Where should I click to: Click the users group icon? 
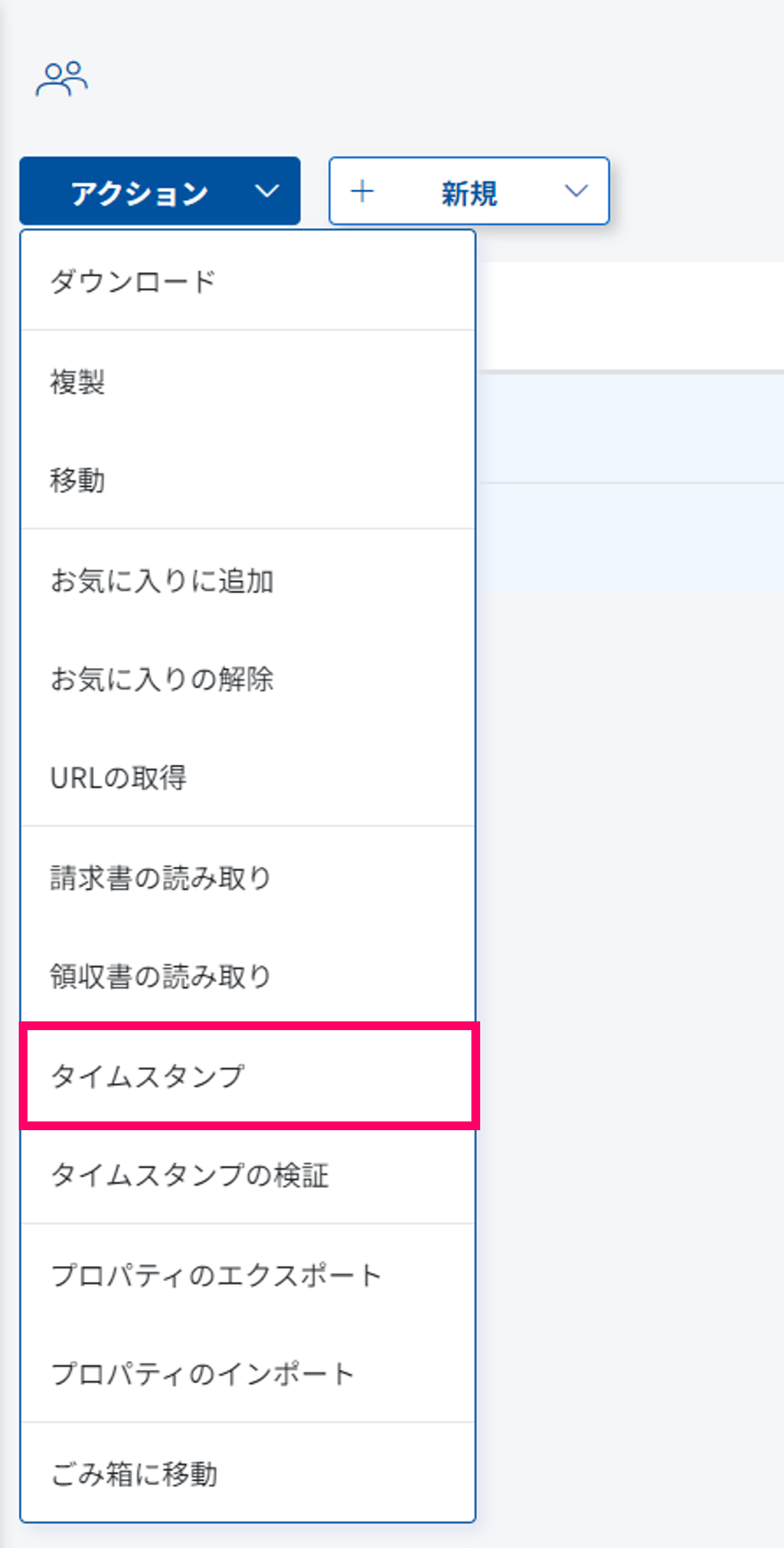tap(61, 79)
